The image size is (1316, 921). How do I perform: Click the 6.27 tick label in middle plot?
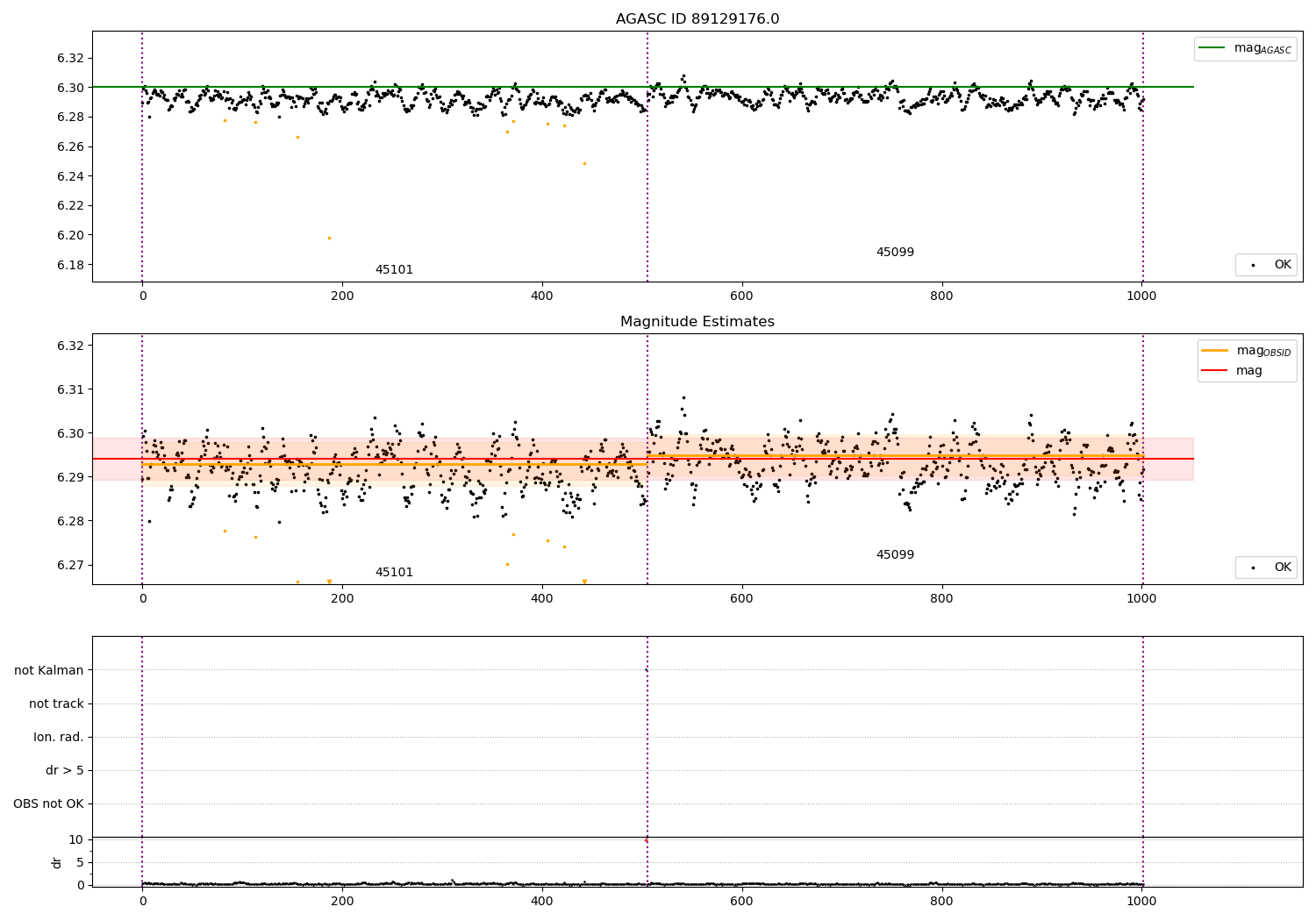tap(70, 566)
